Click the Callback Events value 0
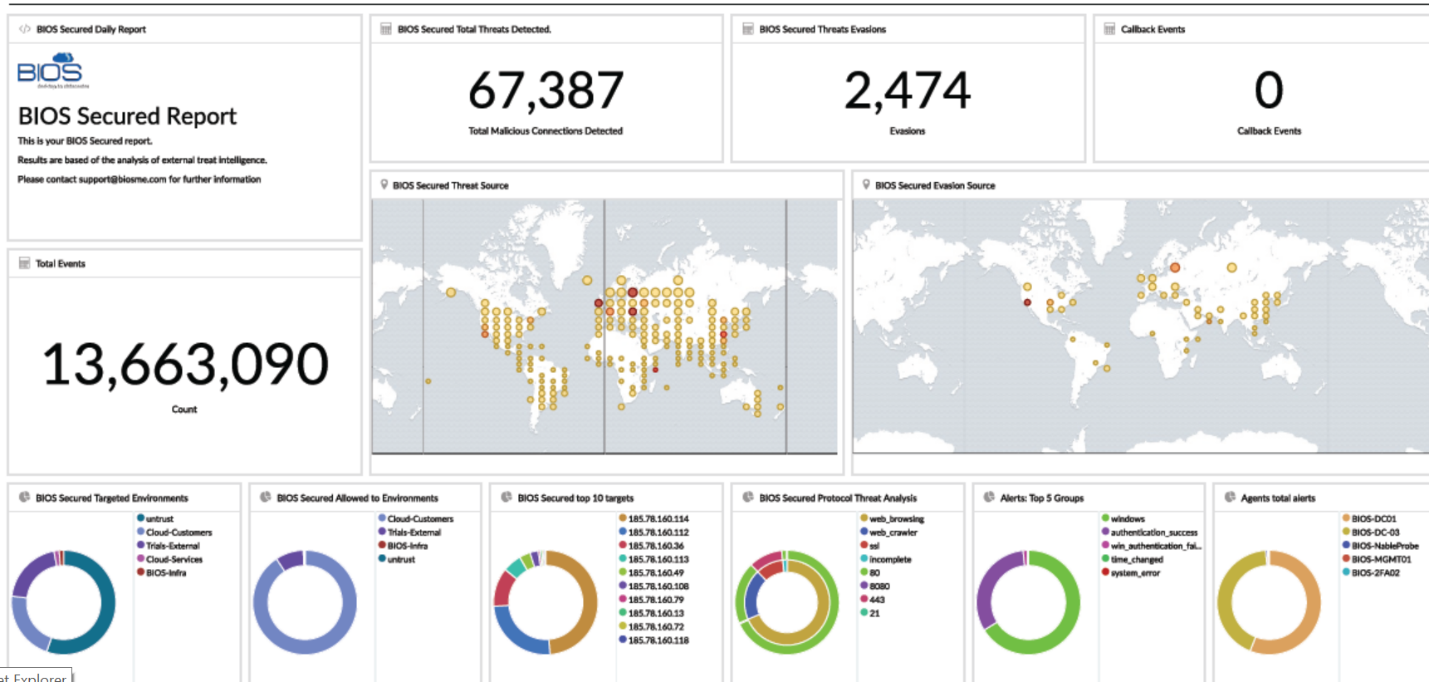 [1269, 91]
